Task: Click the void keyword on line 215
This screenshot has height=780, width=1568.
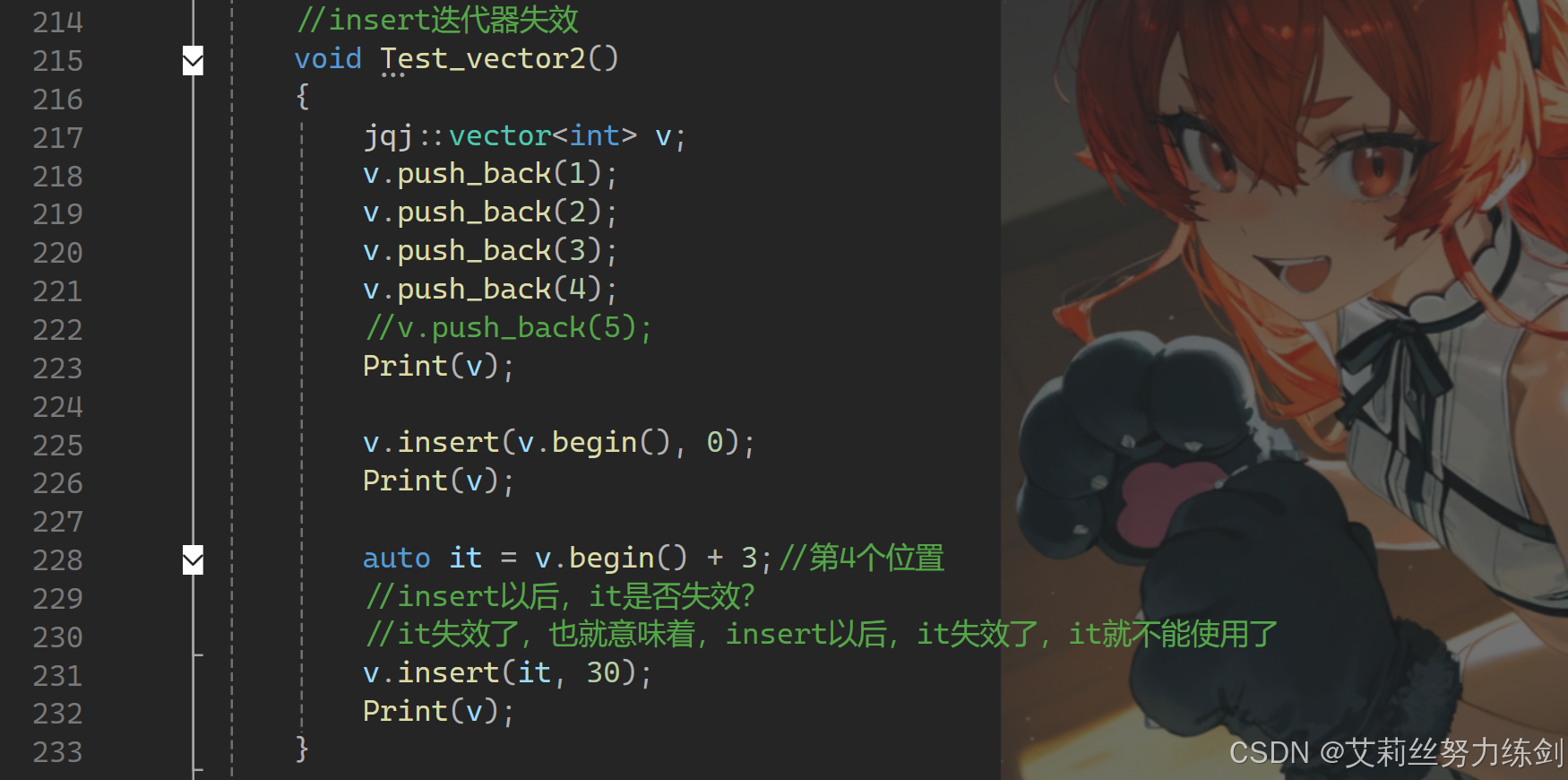Action: [x=328, y=59]
